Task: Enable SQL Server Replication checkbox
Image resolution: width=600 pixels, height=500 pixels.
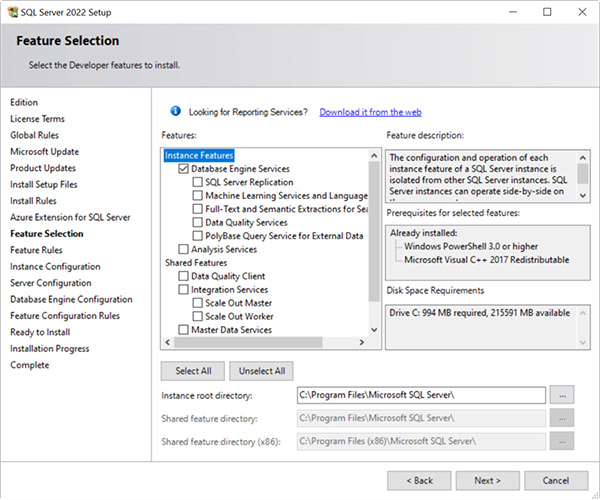Action: pos(197,182)
